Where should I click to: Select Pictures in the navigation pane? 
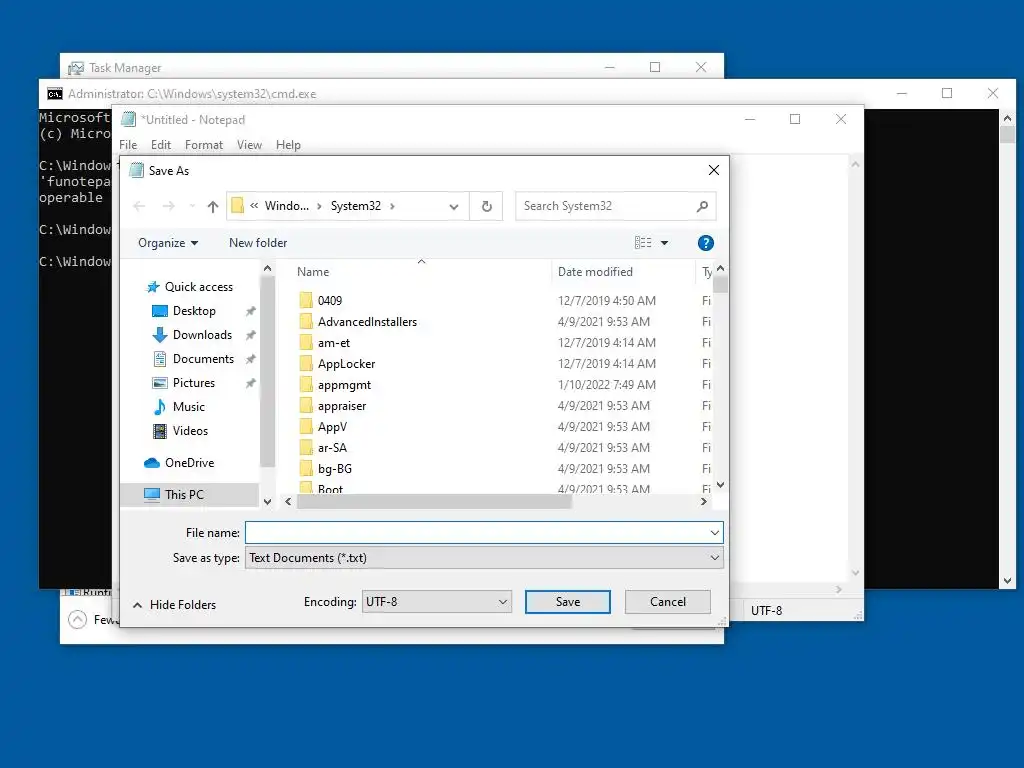click(x=193, y=383)
